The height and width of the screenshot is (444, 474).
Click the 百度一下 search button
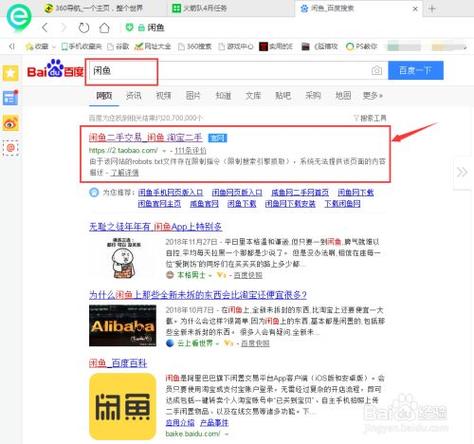[x=416, y=70]
